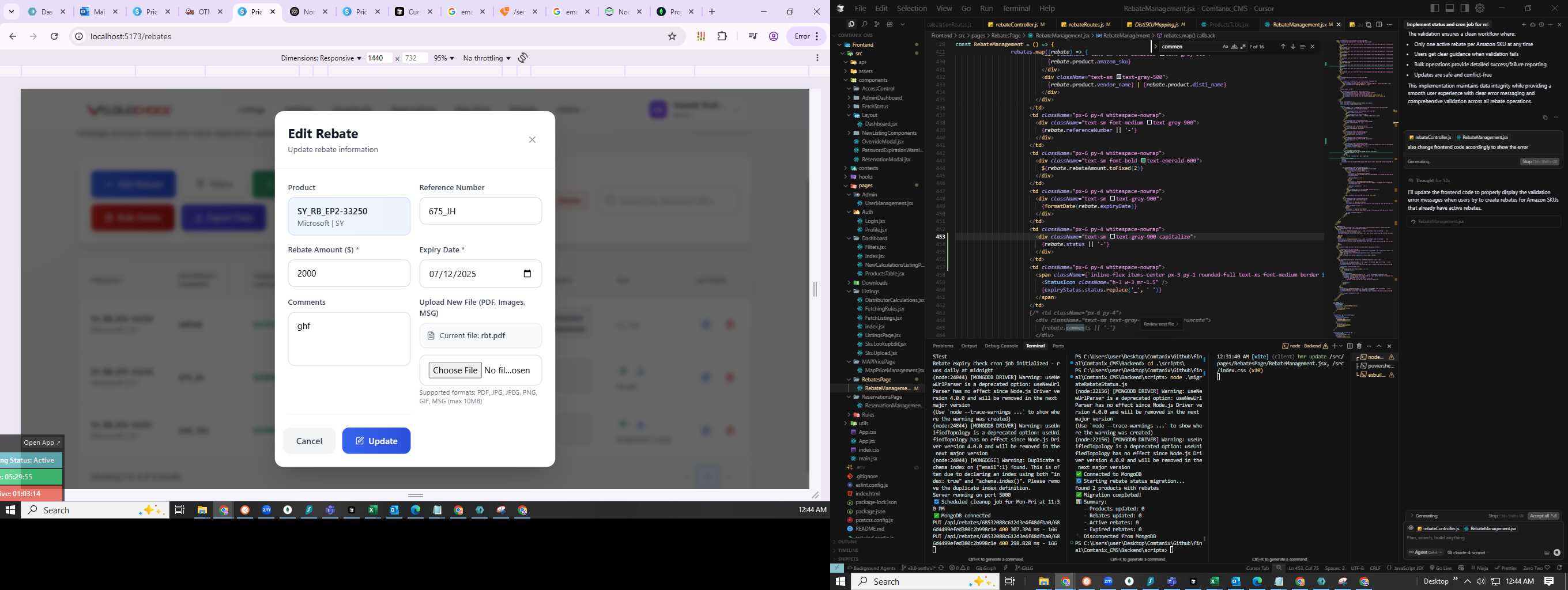This screenshot has width=1568, height=590.
Task: Open Excel from bottom Windows taskbar
Action: pyautogui.click(x=1215, y=581)
